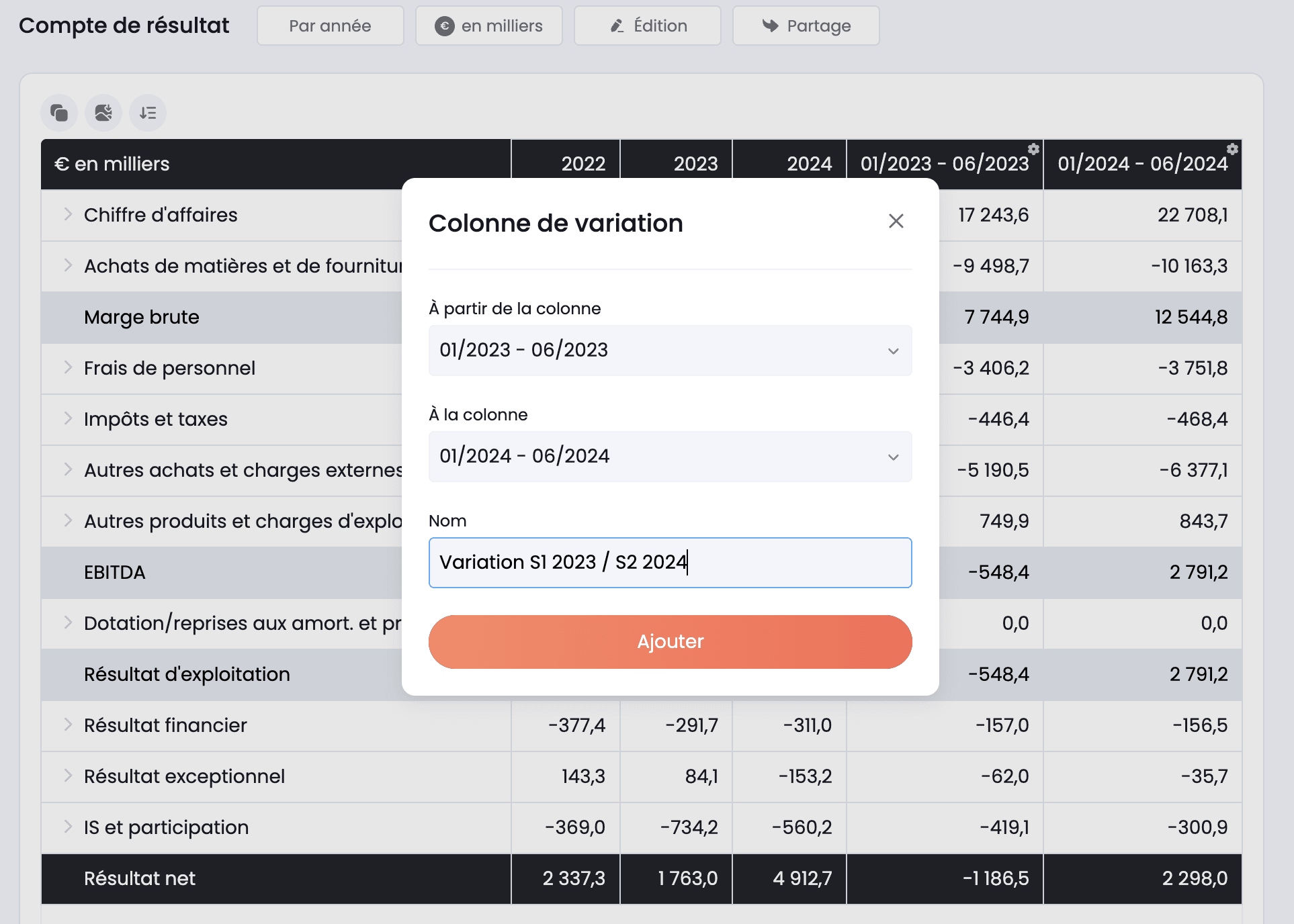Click the en milliers button
The image size is (1294, 924).
489,26
